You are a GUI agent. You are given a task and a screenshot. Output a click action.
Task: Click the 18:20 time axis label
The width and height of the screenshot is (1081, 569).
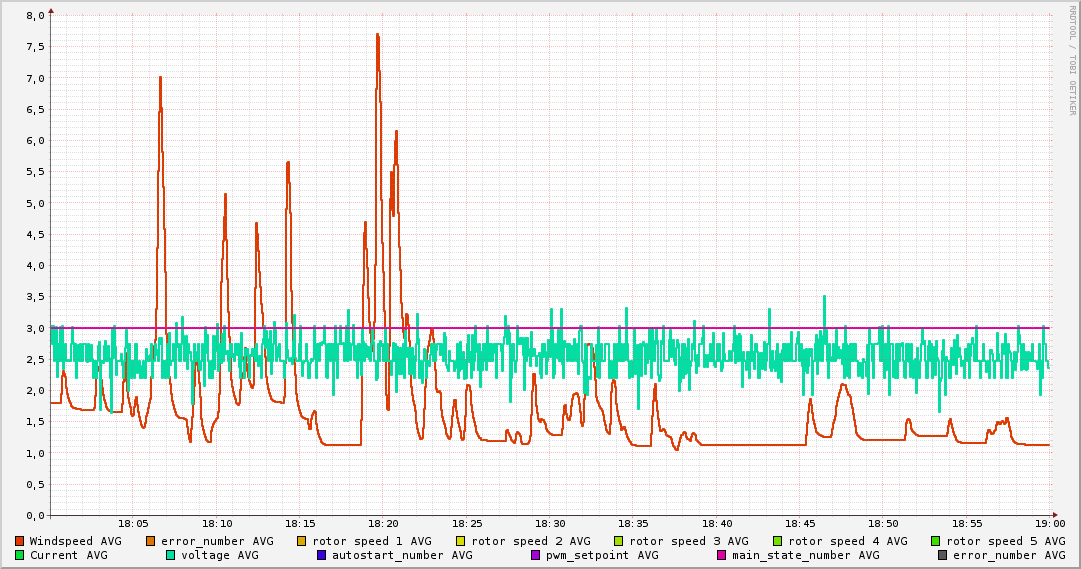click(383, 523)
